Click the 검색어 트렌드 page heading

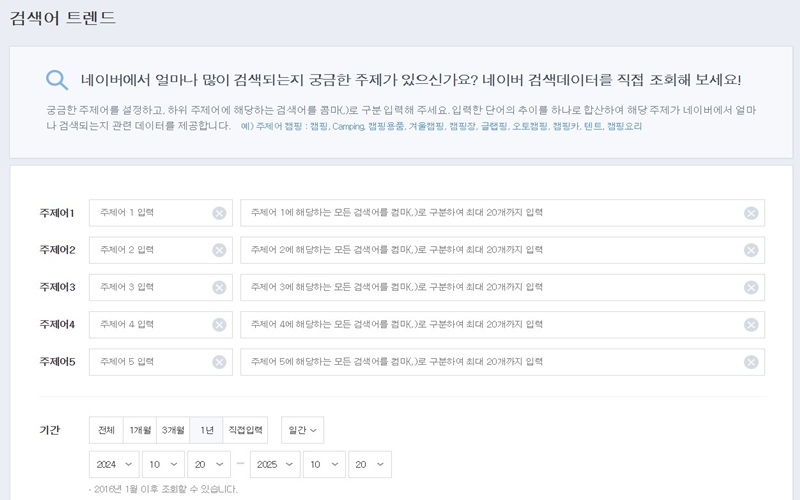coord(63,18)
